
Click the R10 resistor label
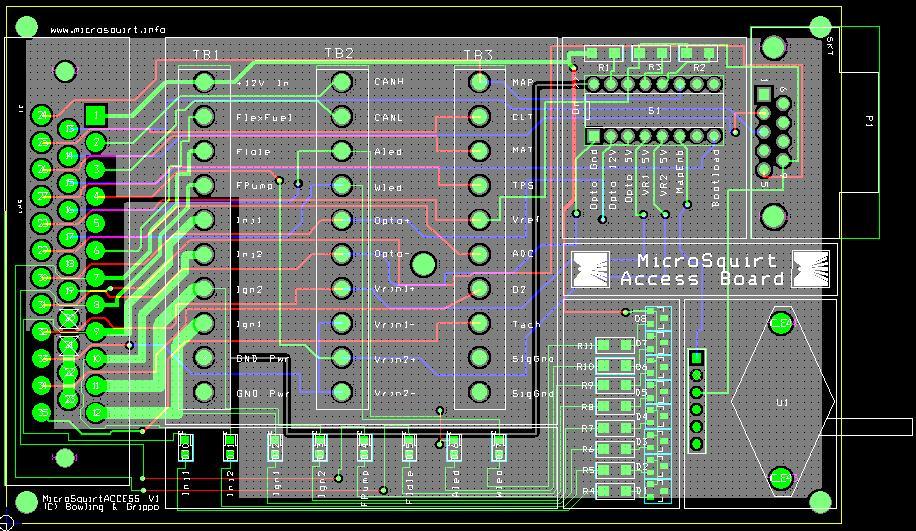point(585,366)
